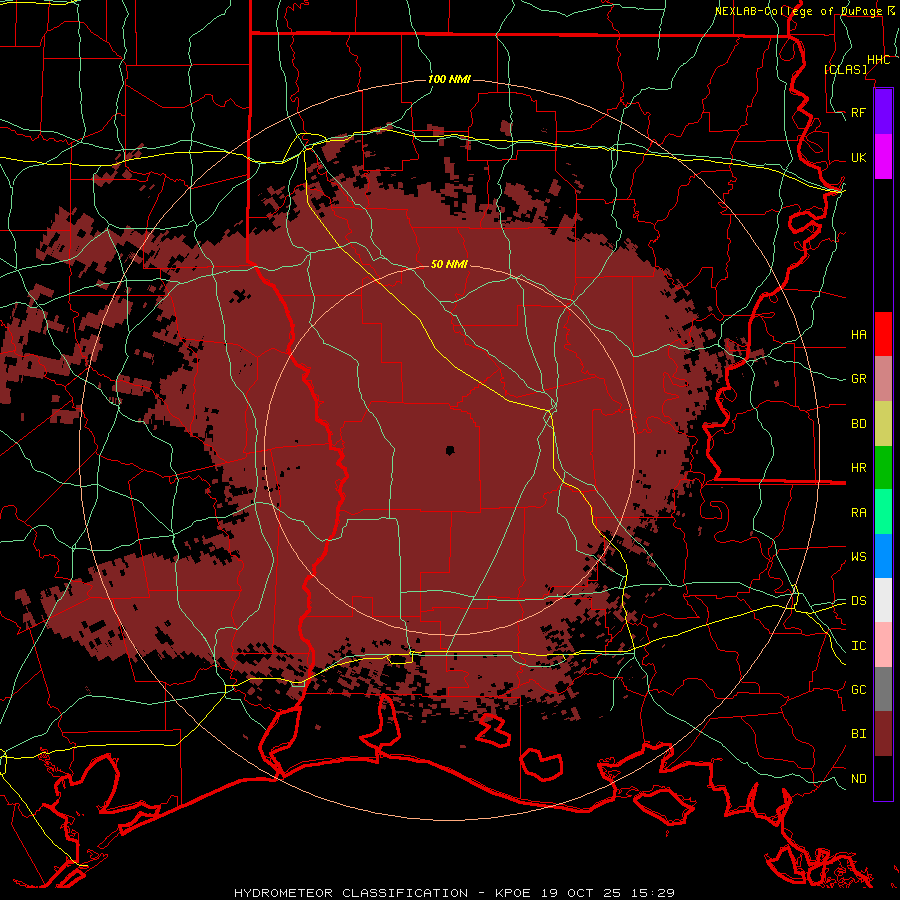Screen dimensions: 900x900
Task: Click the DS legend label
Action: tap(858, 601)
